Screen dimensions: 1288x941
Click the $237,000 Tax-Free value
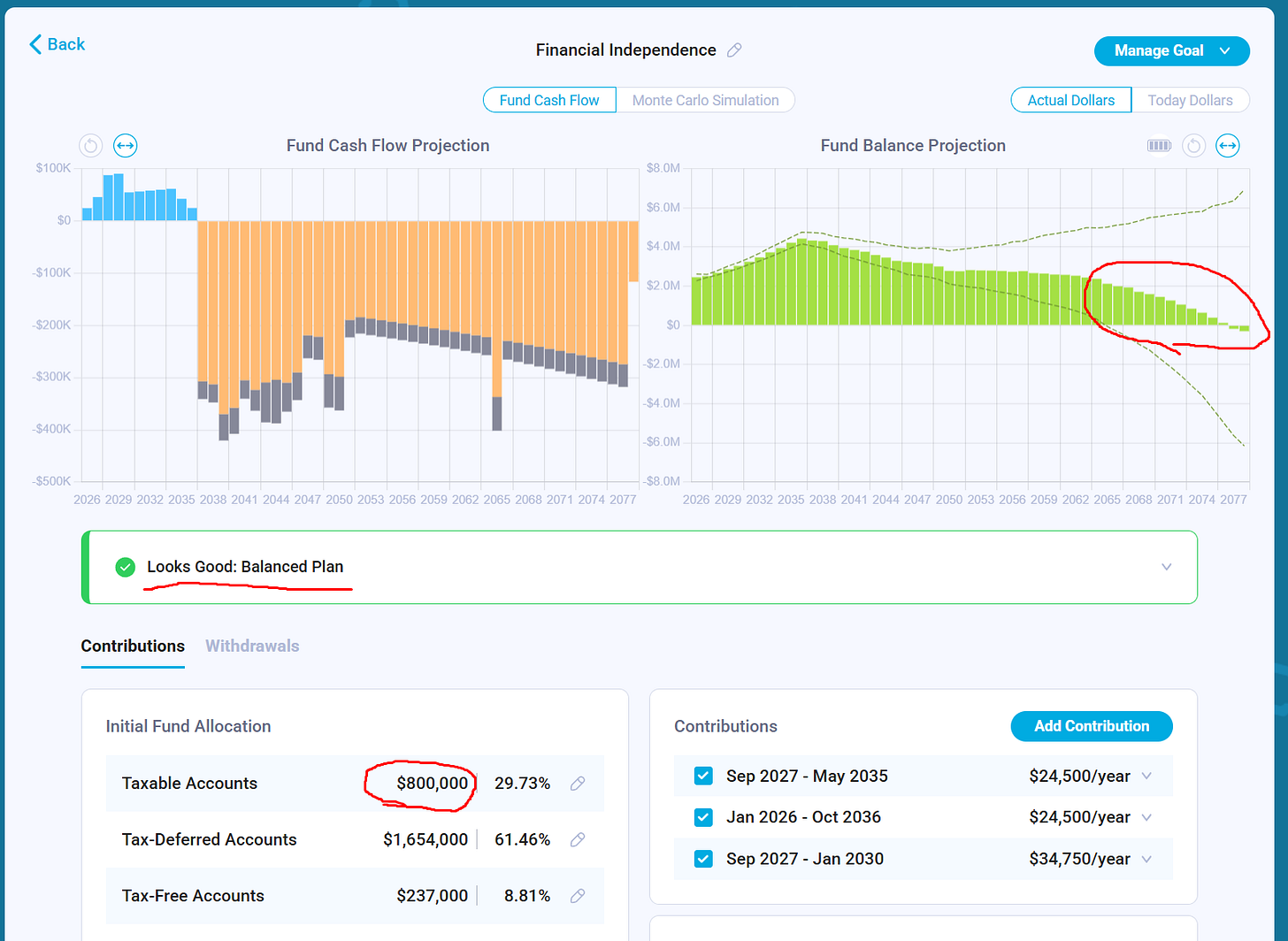(x=433, y=896)
